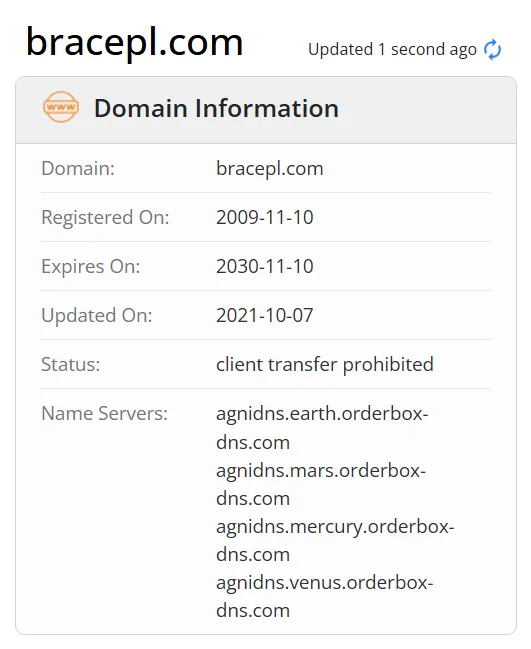The image size is (531, 649).
Task: Click the agnidns.venus.orderbox-dns.com name server
Action: point(324,596)
